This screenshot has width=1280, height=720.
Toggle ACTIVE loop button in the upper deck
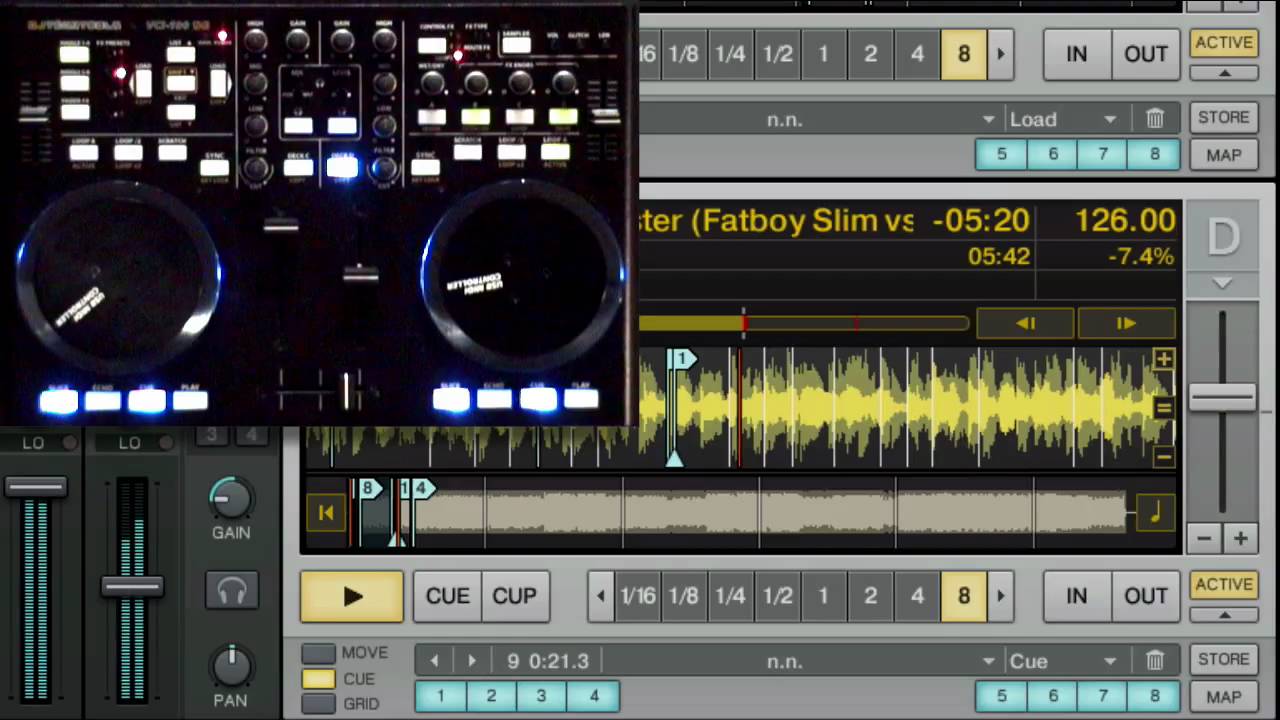(1224, 42)
